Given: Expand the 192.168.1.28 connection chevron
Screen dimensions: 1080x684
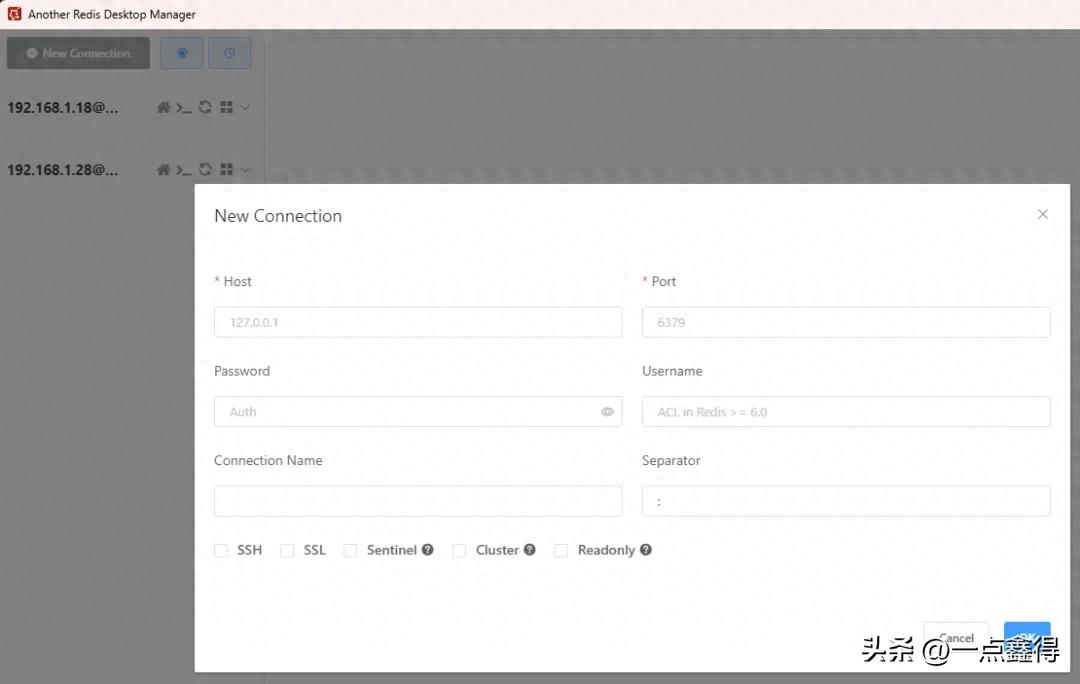Looking at the screenshot, I should tap(245, 169).
